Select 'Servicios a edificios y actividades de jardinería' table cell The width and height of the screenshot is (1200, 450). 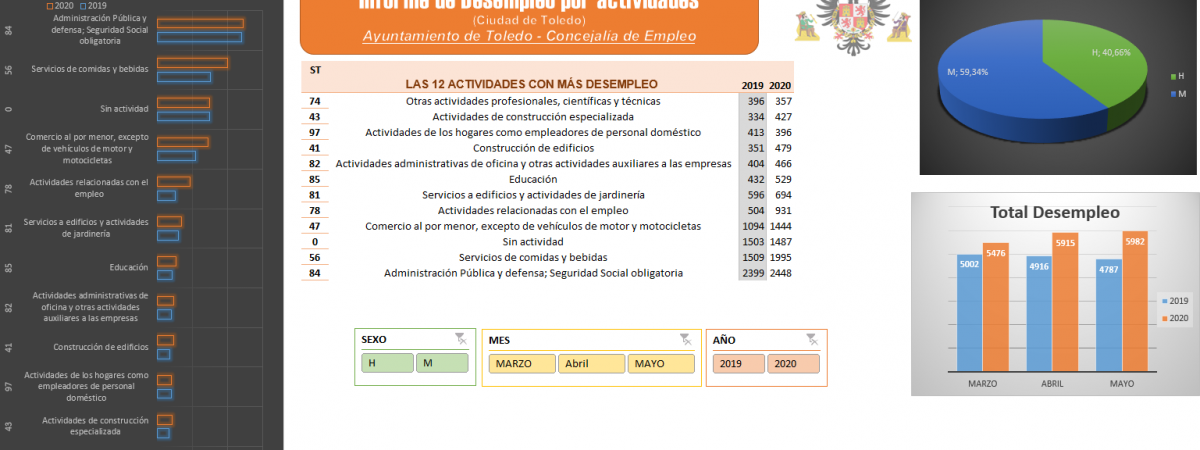(533, 195)
